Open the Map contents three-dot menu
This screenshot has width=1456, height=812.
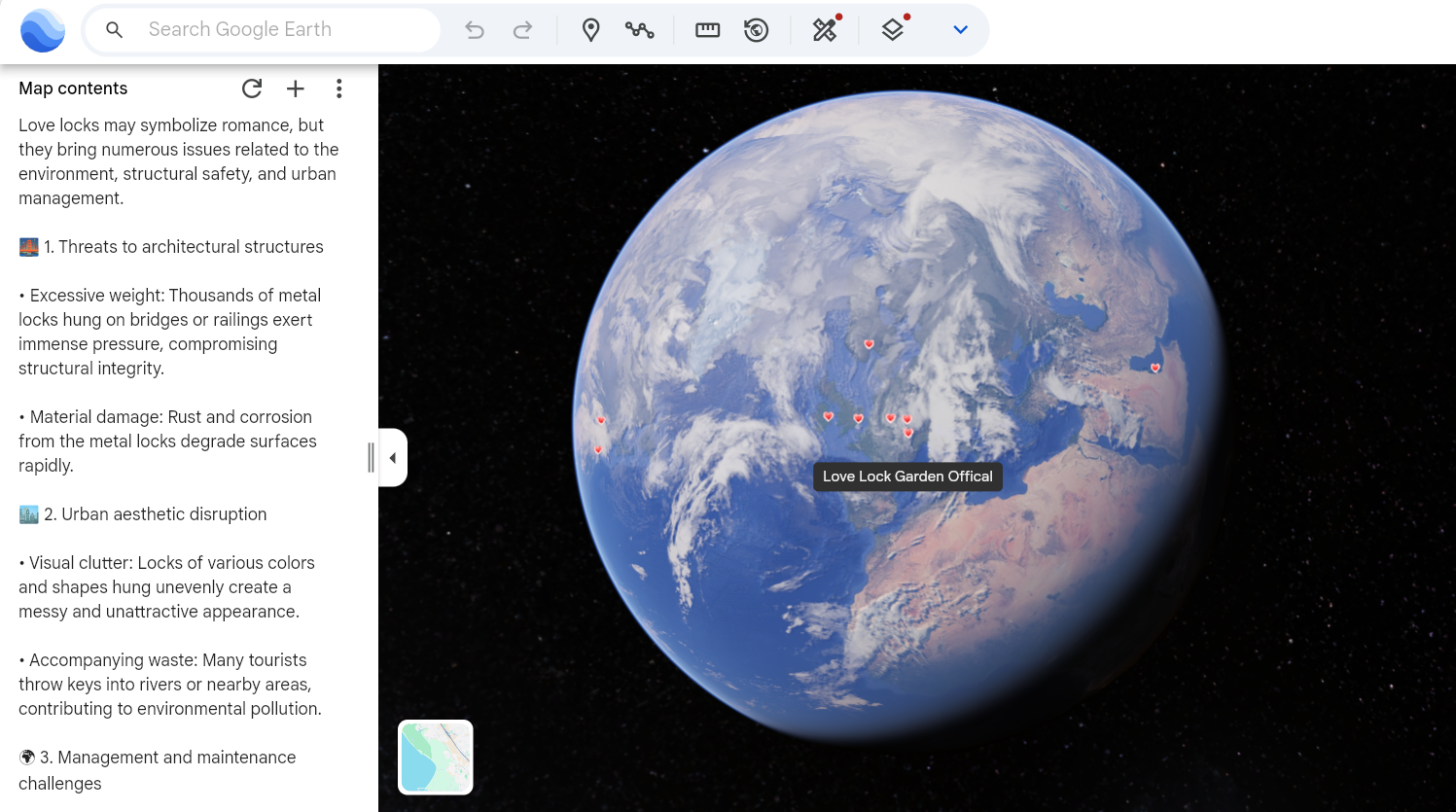tap(338, 88)
